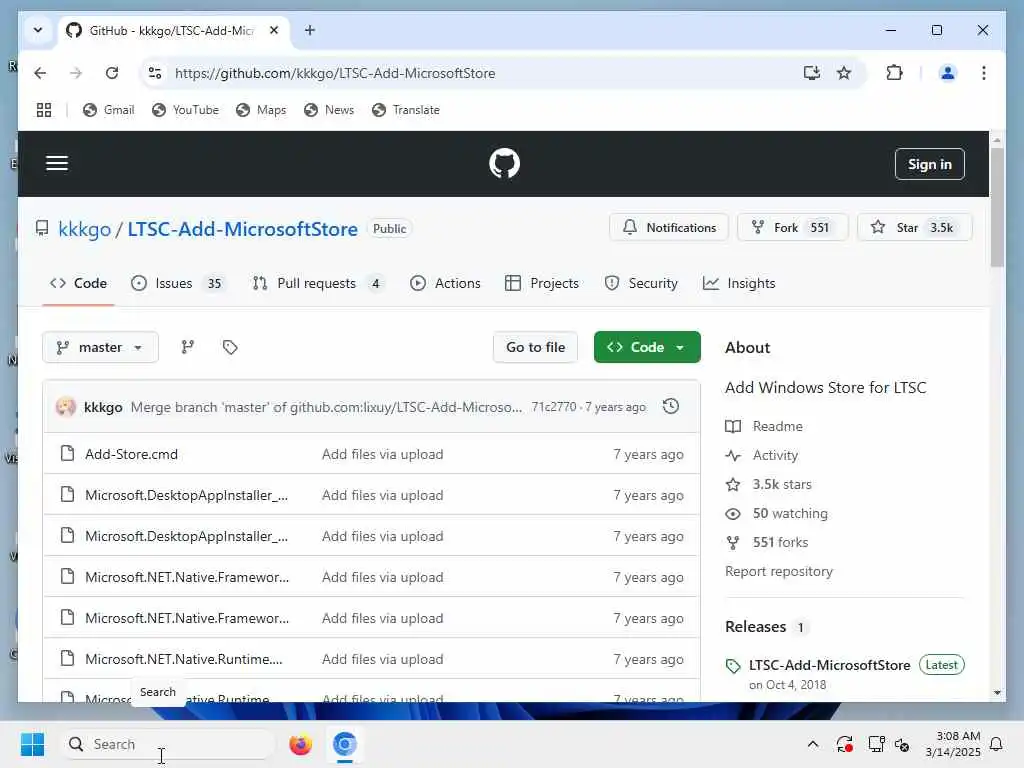Click Report repository
Screen dimensions: 1024x768
778,571
